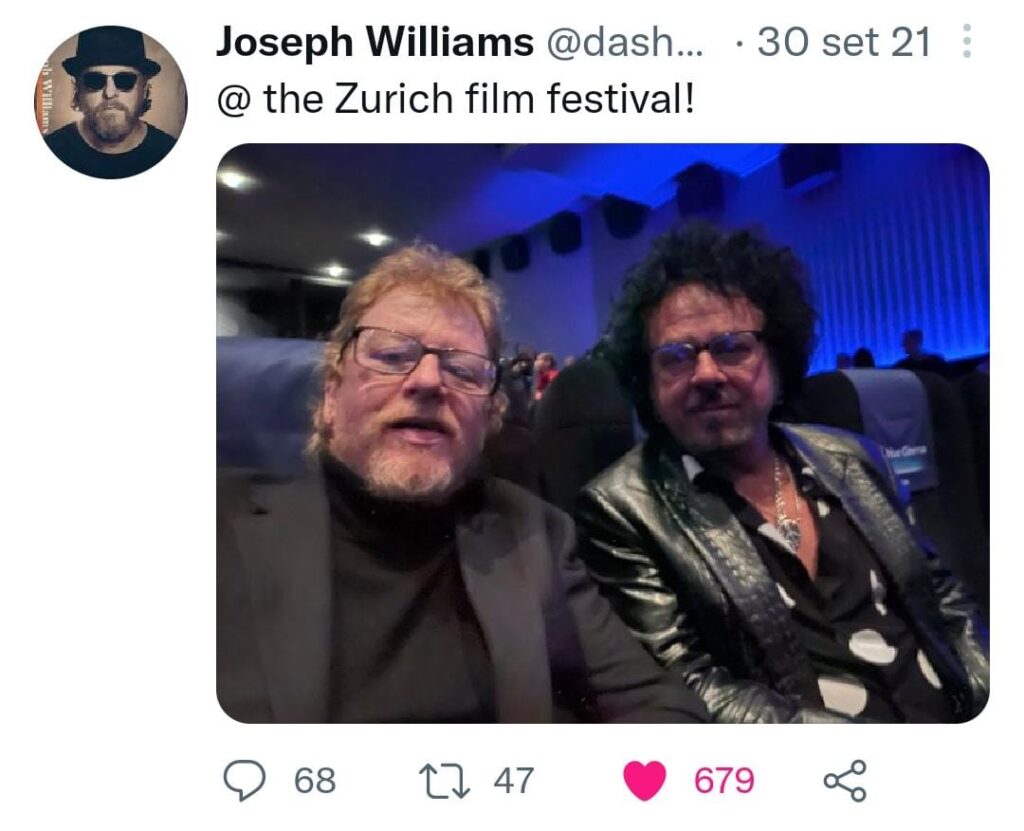1024x831 pixels.
Task: Click the 68 replies count
Action: (315, 781)
